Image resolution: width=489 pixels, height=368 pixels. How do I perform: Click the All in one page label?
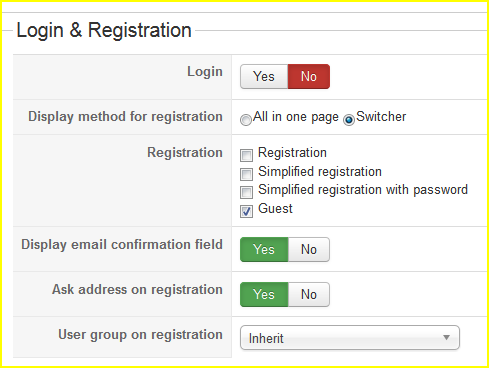tap(296, 117)
